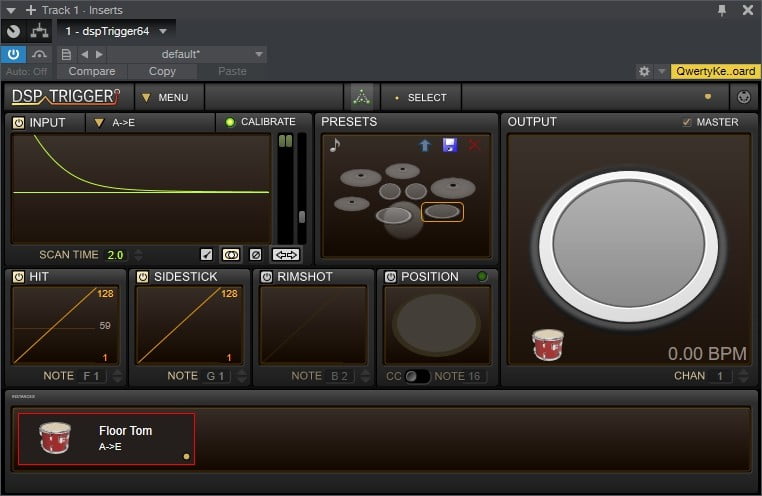Image resolution: width=762 pixels, height=496 pixels.
Task: Click the double-arrow icon below input graph
Action: click(285, 255)
